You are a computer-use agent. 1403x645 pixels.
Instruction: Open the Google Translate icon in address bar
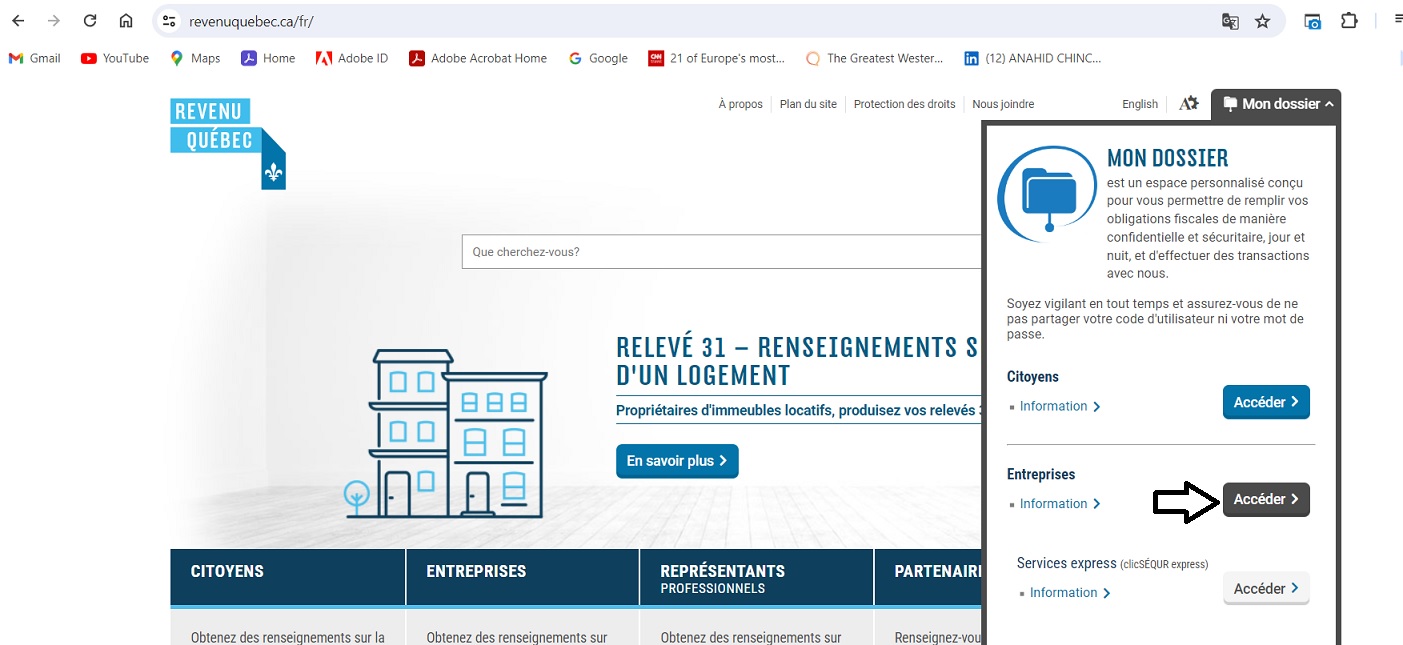[1230, 21]
